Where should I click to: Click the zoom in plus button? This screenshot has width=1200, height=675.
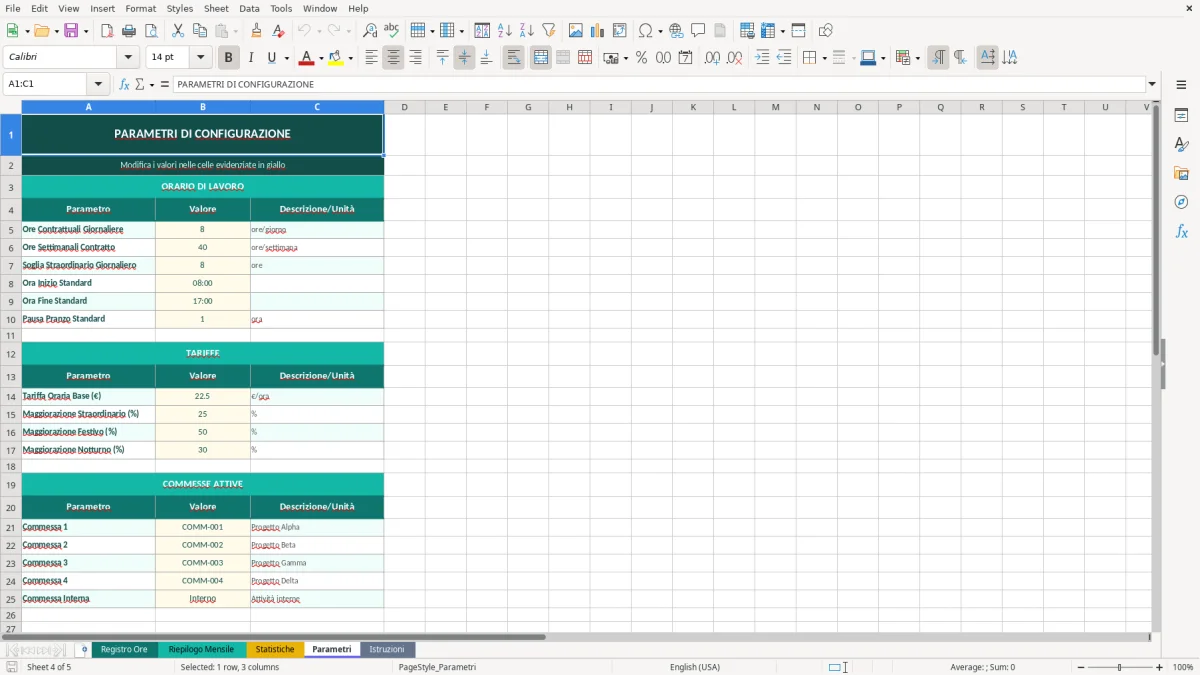1159,667
